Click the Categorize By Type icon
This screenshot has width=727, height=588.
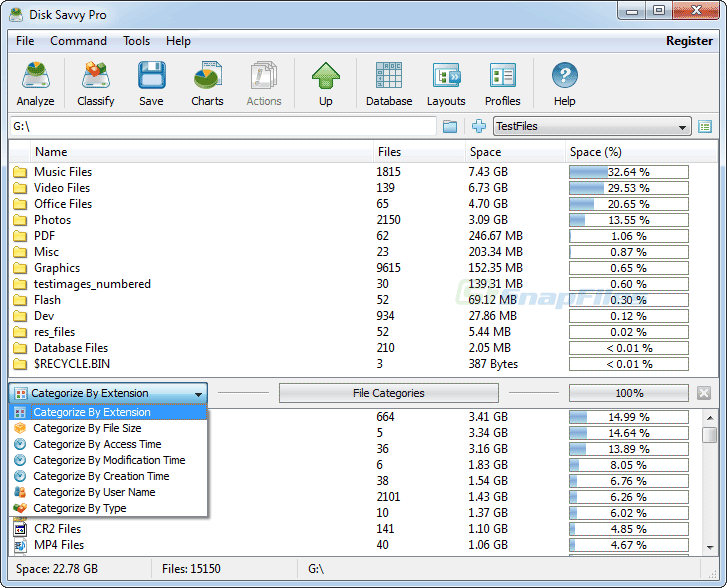20,508
